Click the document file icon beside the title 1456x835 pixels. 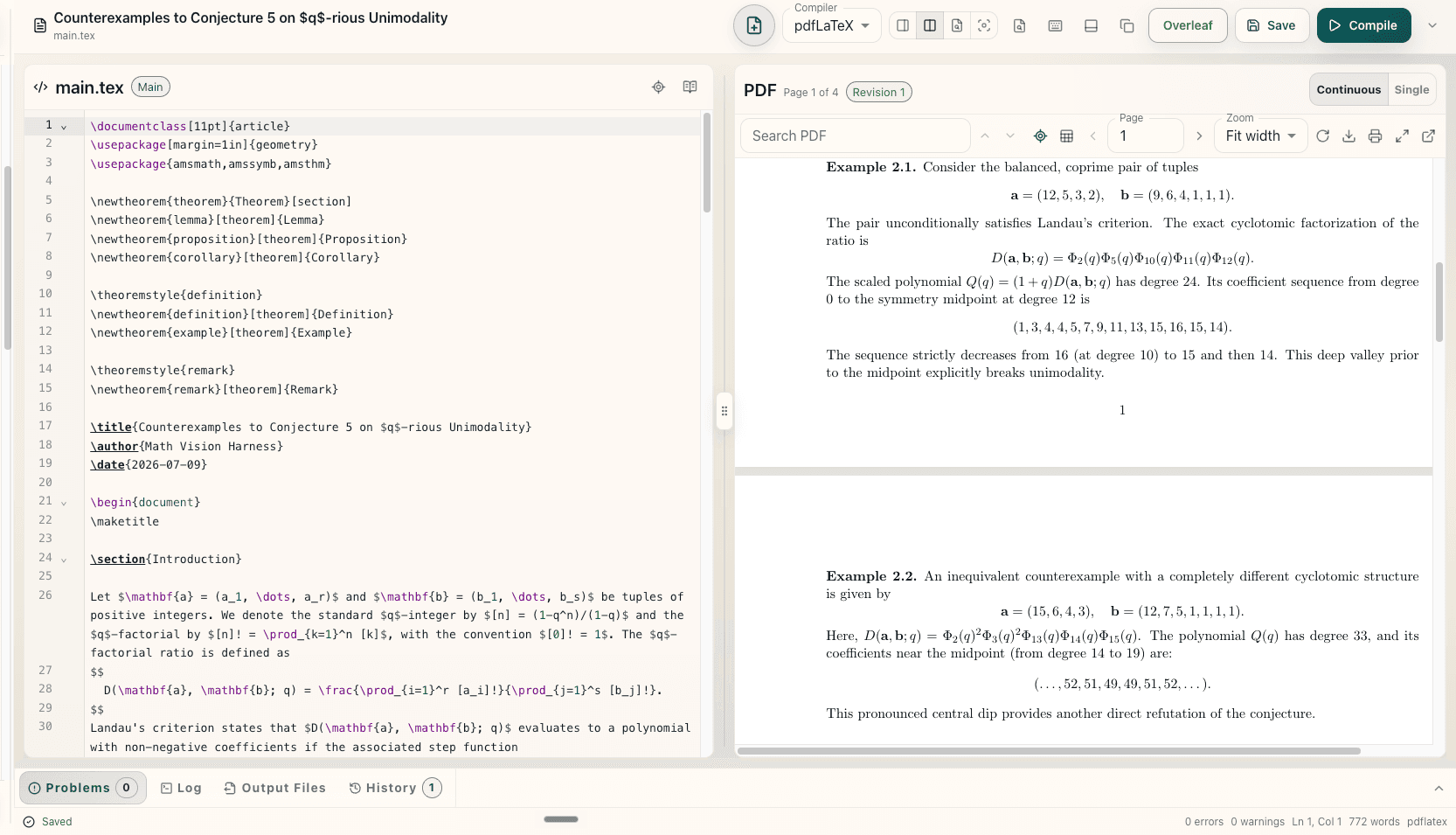39,25
